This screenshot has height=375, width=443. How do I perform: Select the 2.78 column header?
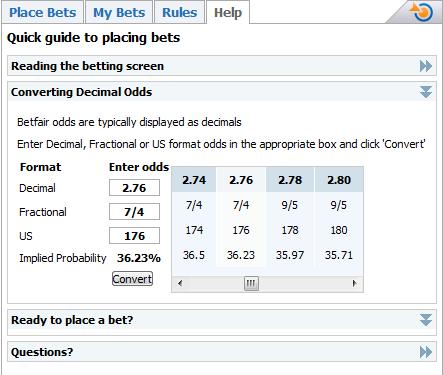(290, 180)
